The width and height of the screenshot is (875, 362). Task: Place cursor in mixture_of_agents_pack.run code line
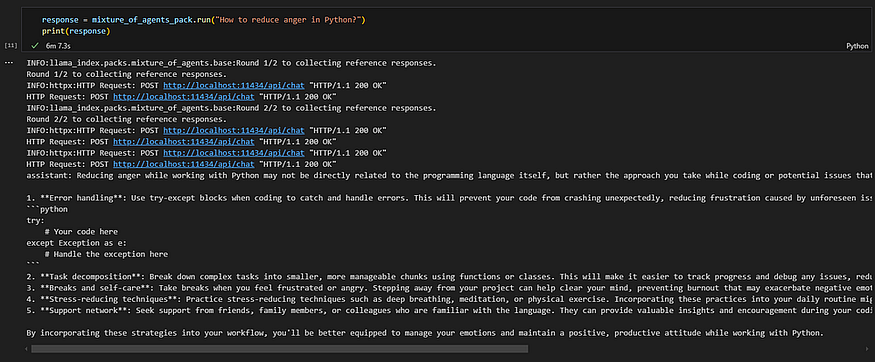coord(203,20)
